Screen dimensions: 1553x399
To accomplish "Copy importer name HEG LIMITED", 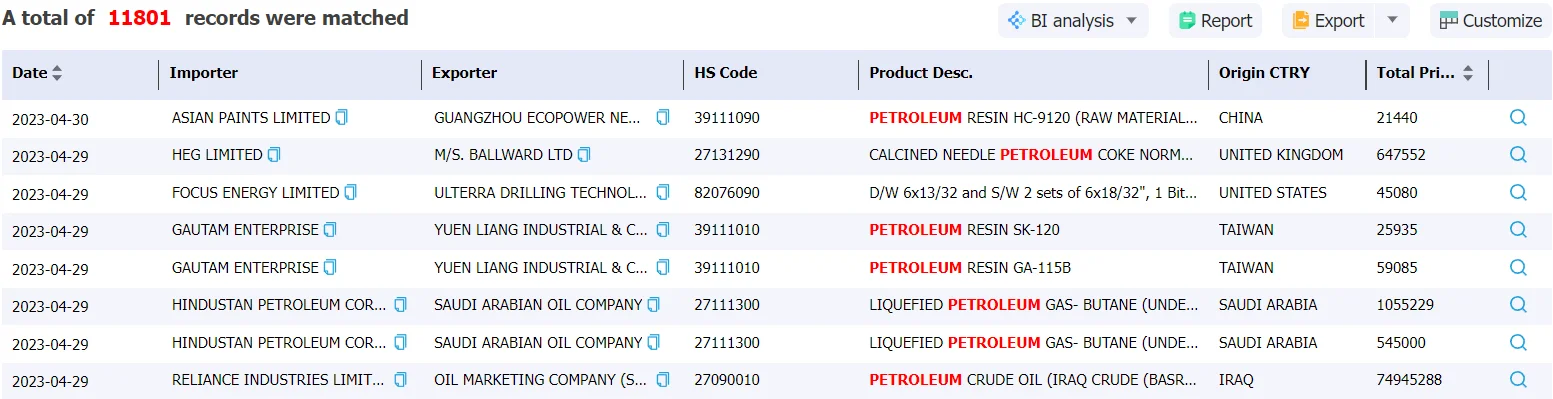I will [274, 155].
